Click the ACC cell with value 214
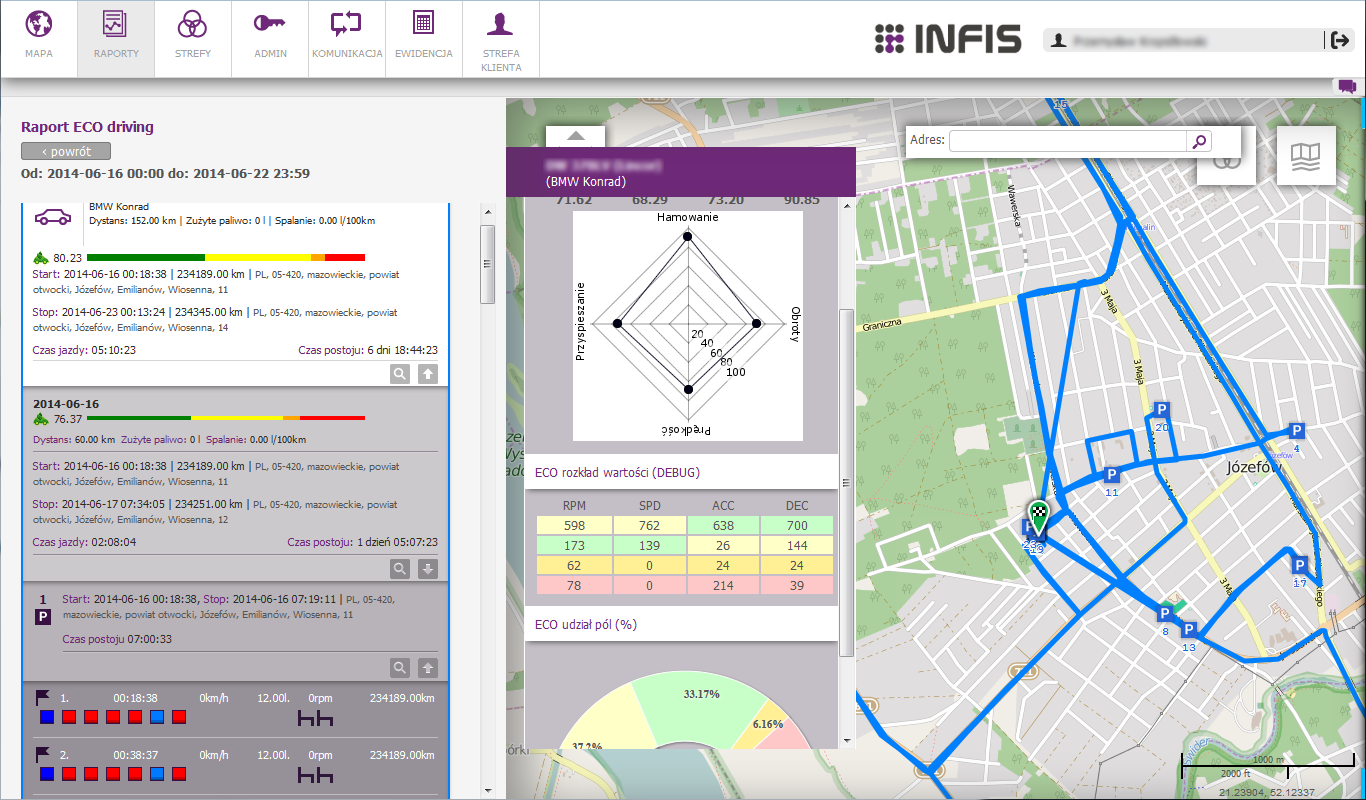The image size is (1366, 800). pyautogui.click(x=723, y=585)
